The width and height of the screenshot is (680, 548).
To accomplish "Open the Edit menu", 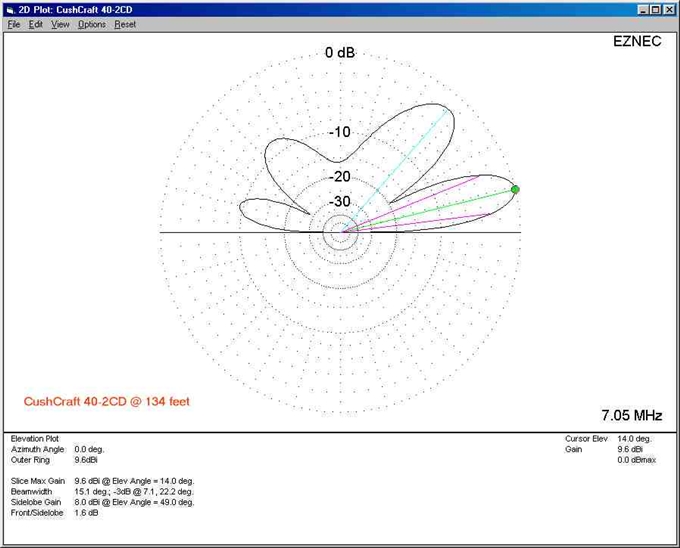I will point(36,25).
